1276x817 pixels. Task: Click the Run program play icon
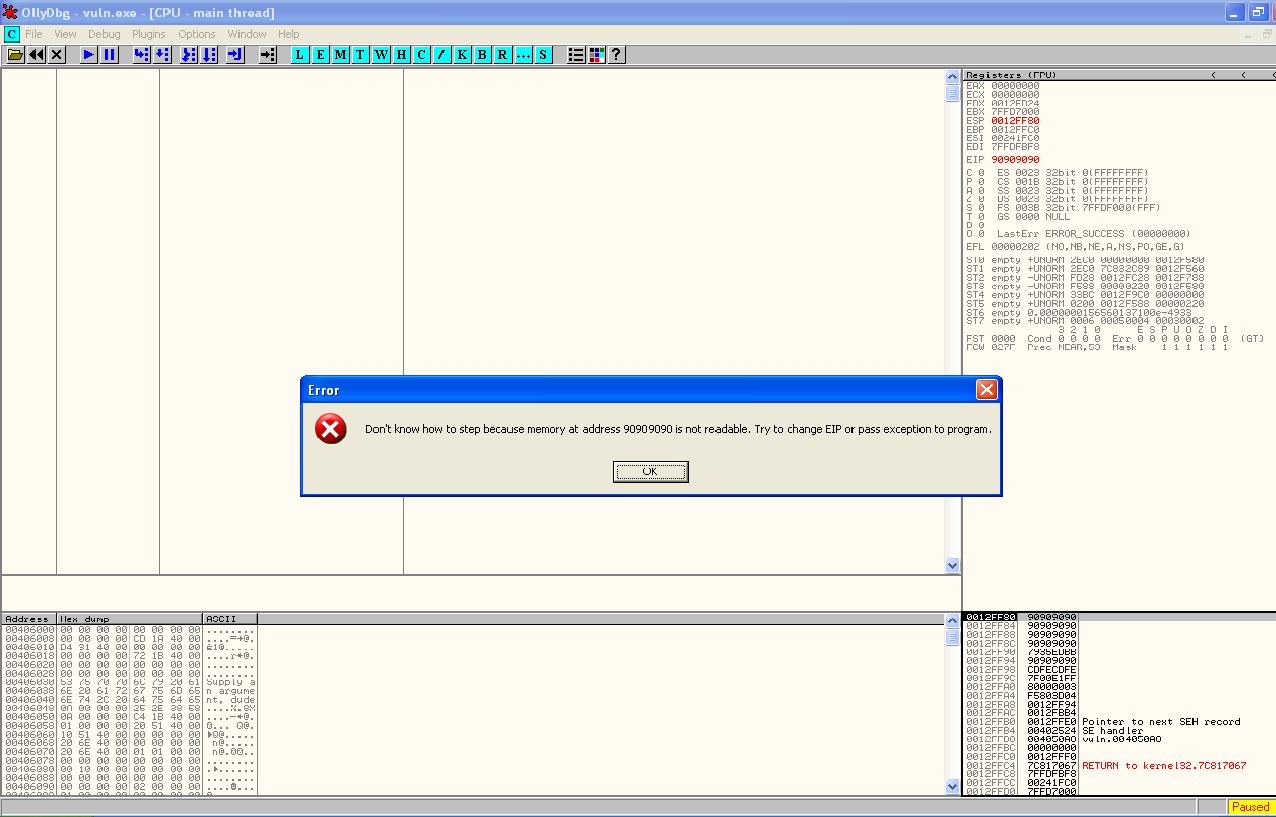click(89, 55)
